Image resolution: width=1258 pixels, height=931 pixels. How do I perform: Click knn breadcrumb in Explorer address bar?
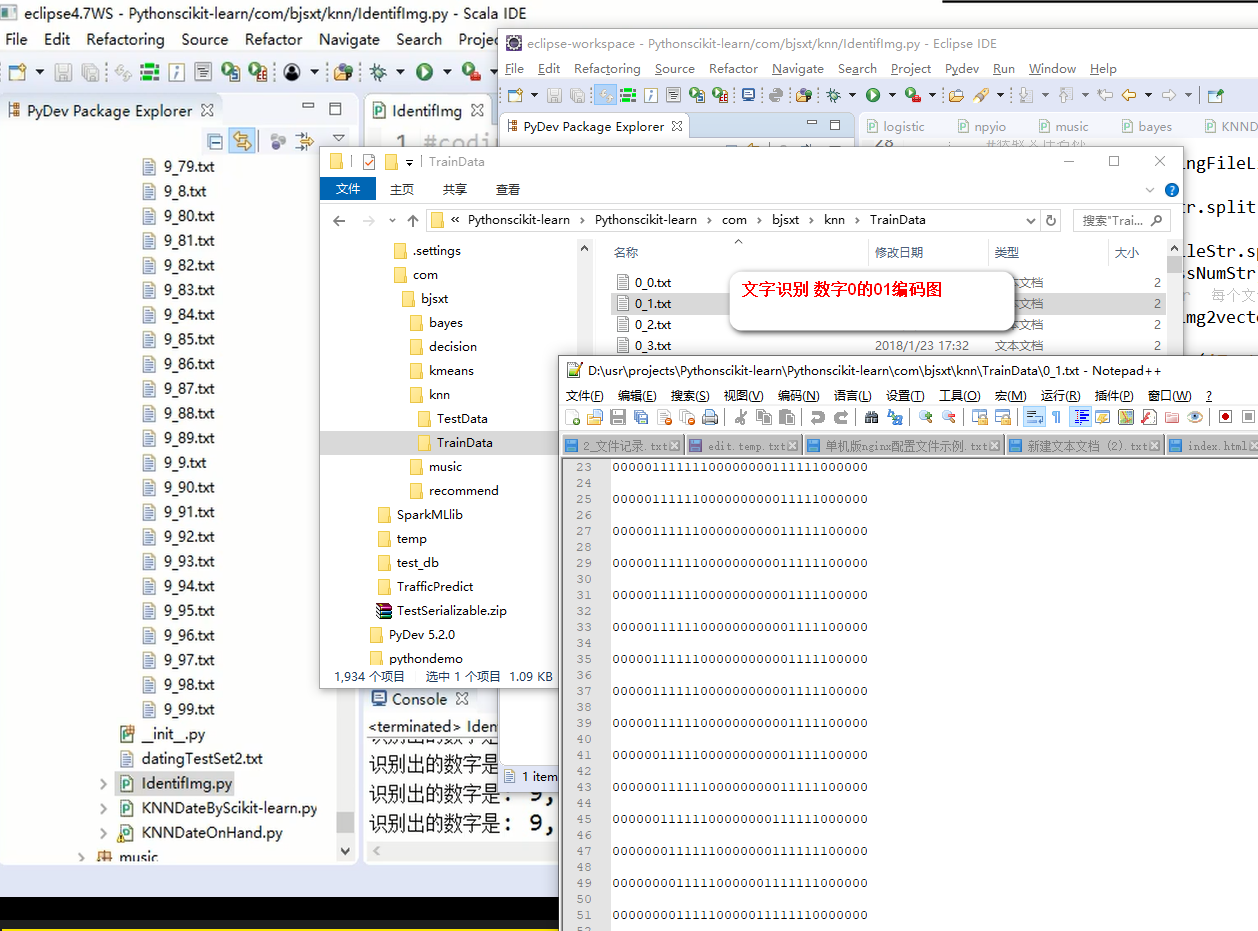coord(833,220)
